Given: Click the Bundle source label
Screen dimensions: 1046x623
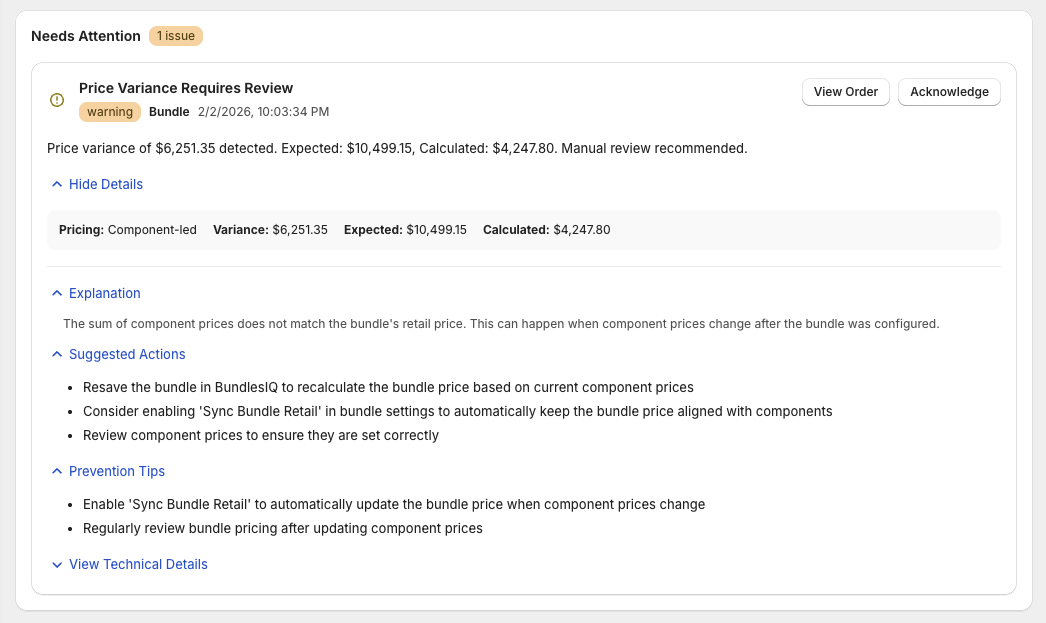Looking at the screenshot, I should tap(169, 112).
